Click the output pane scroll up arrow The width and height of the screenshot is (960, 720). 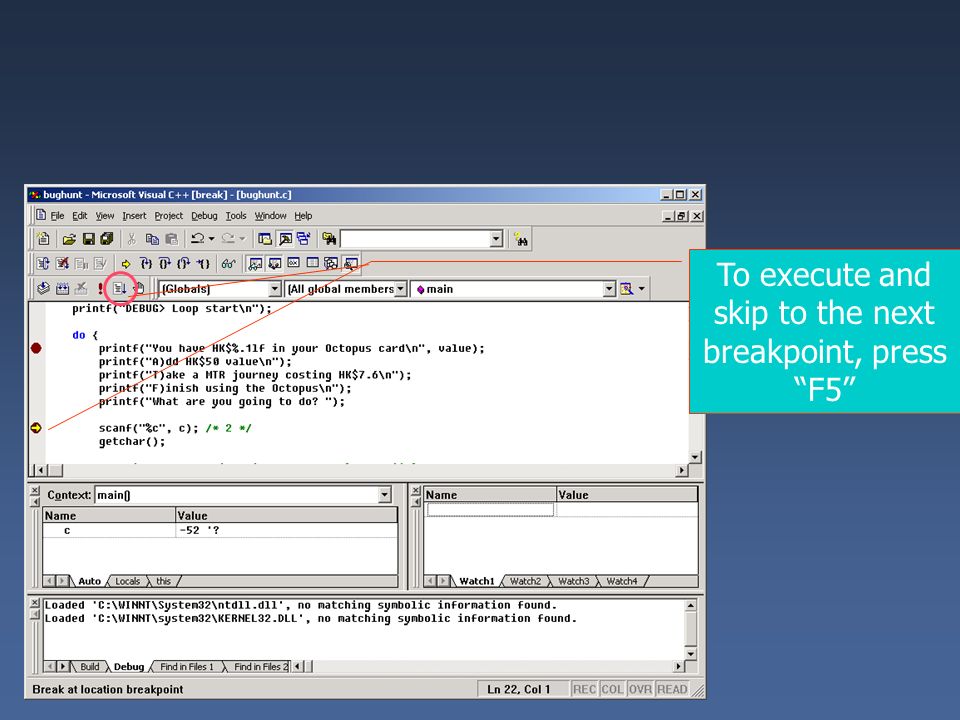click(691, 605)
